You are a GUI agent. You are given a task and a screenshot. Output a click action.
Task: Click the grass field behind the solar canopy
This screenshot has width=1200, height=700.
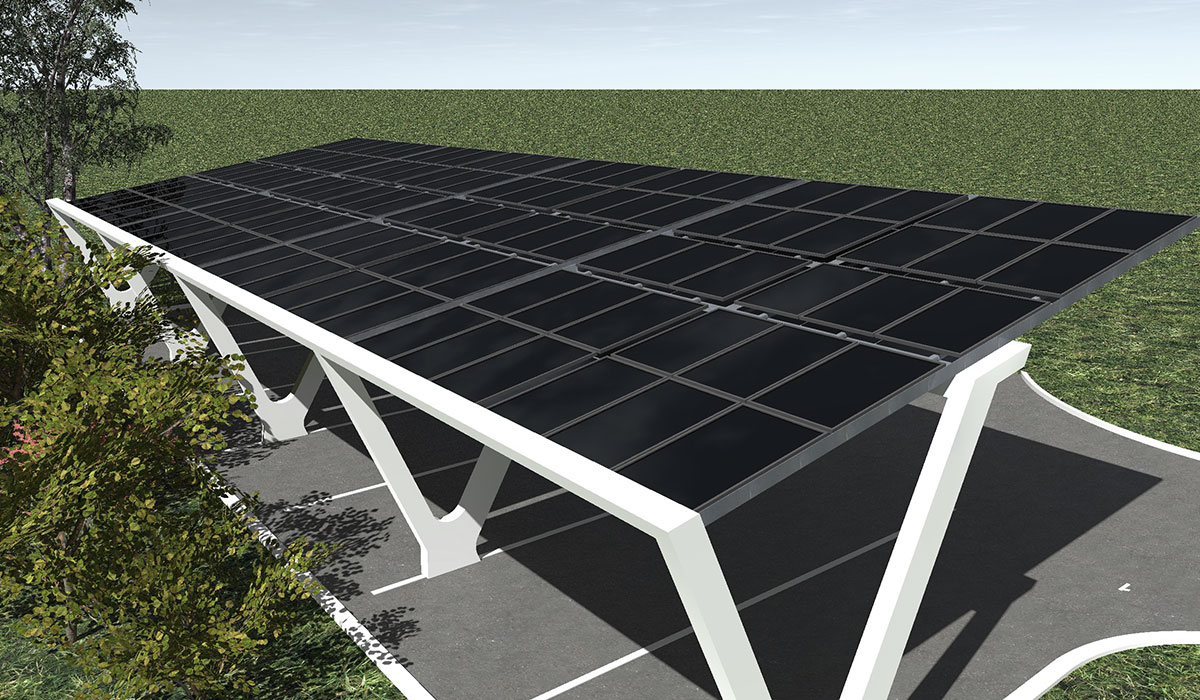click(x=700, y=120)
